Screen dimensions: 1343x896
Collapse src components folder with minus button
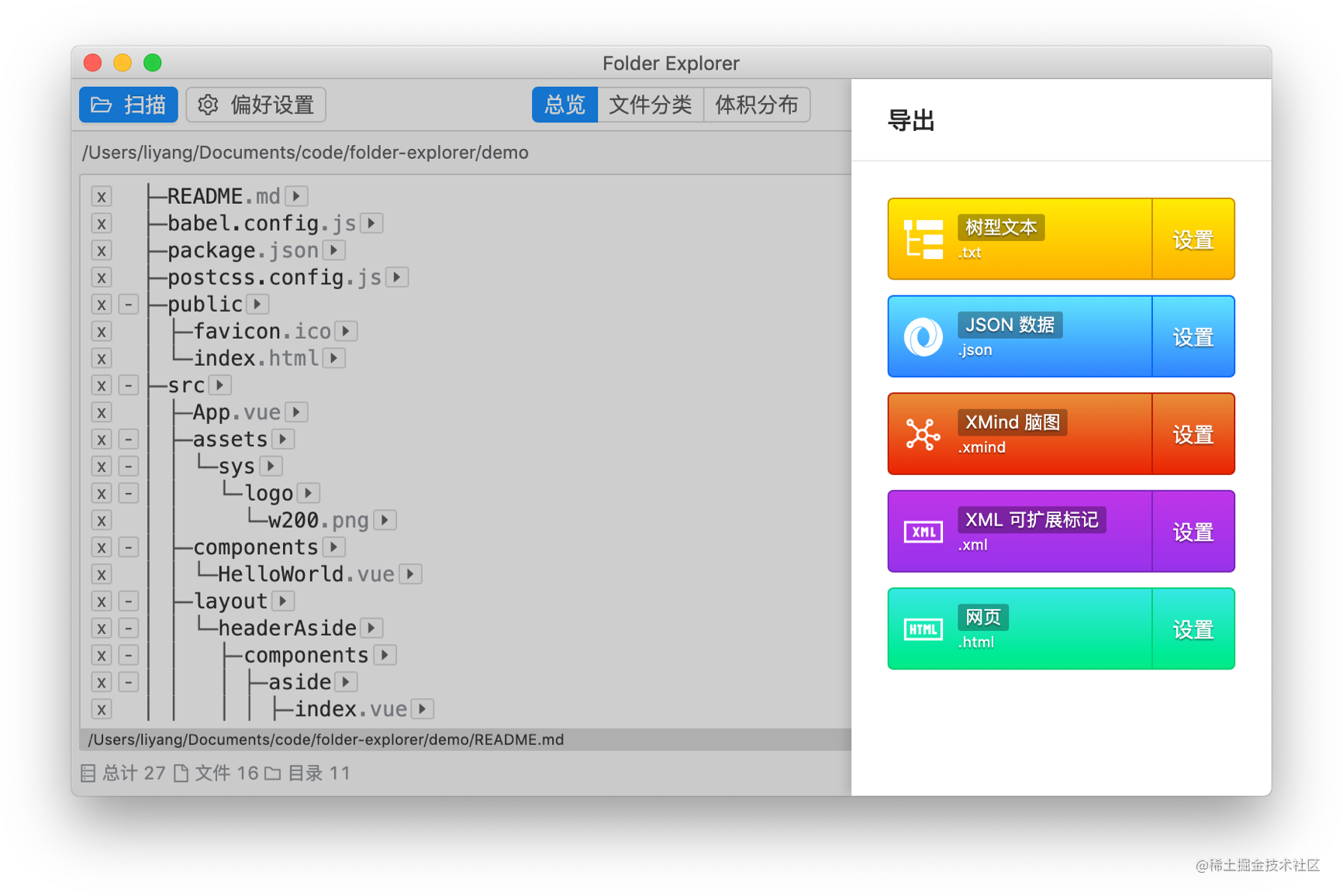click(129, 548)
